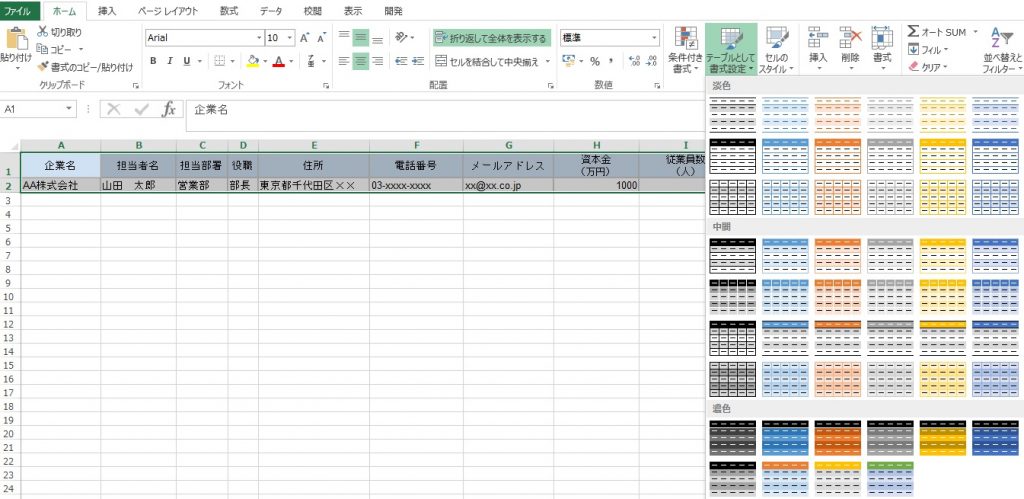
Task: Choose the dark orange table style swatch
Action: 836,436
